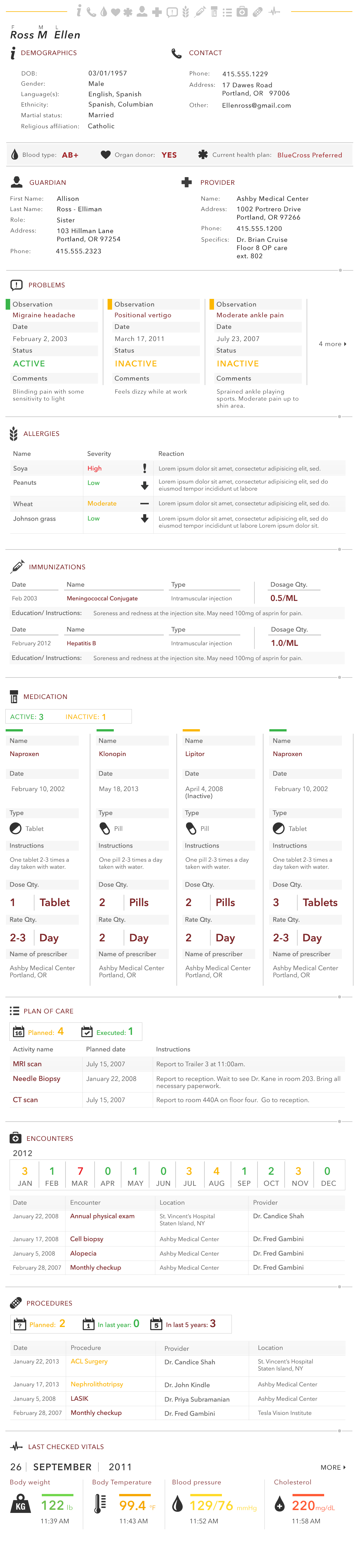Select MAR month with 7 encounters
This screenshot has height=1568, width=360.
click(x=80, y=1176)
